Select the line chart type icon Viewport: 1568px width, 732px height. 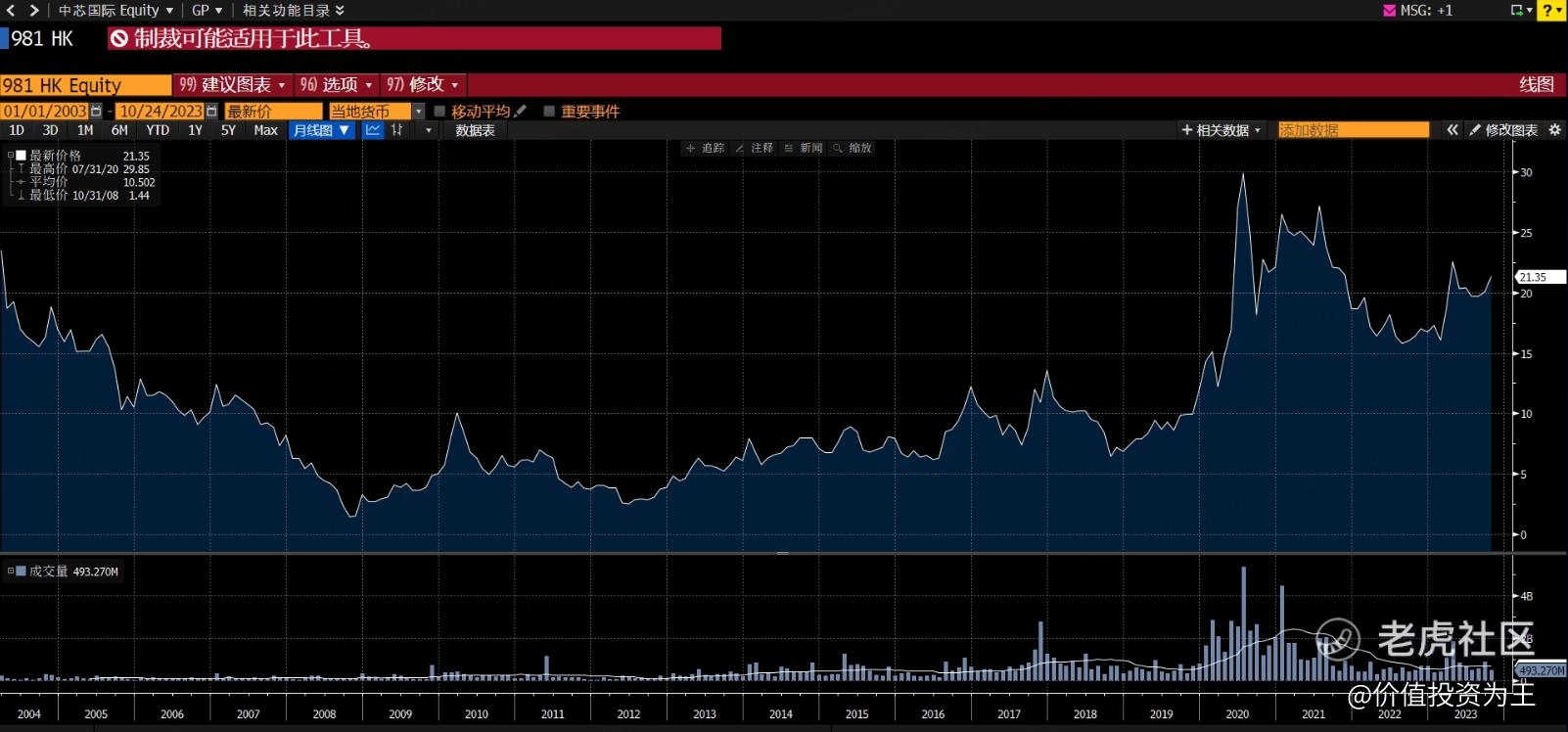point(373,130)
